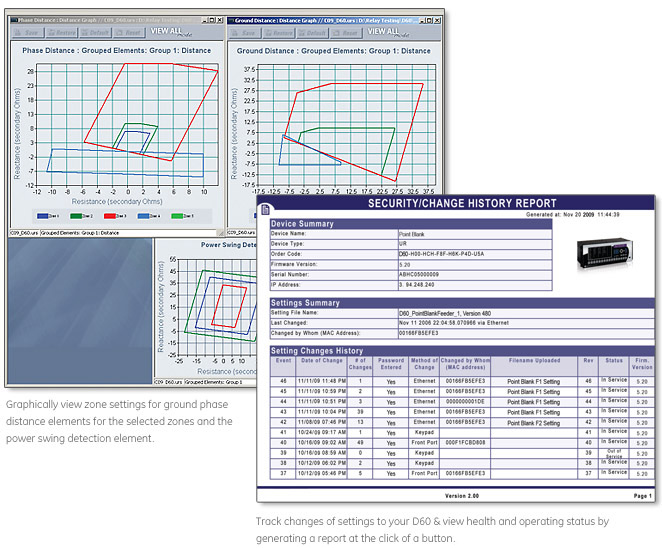The image size is (662, 548).
Task: Click Default in the Phase Distance window
Action: coord(95,32)
